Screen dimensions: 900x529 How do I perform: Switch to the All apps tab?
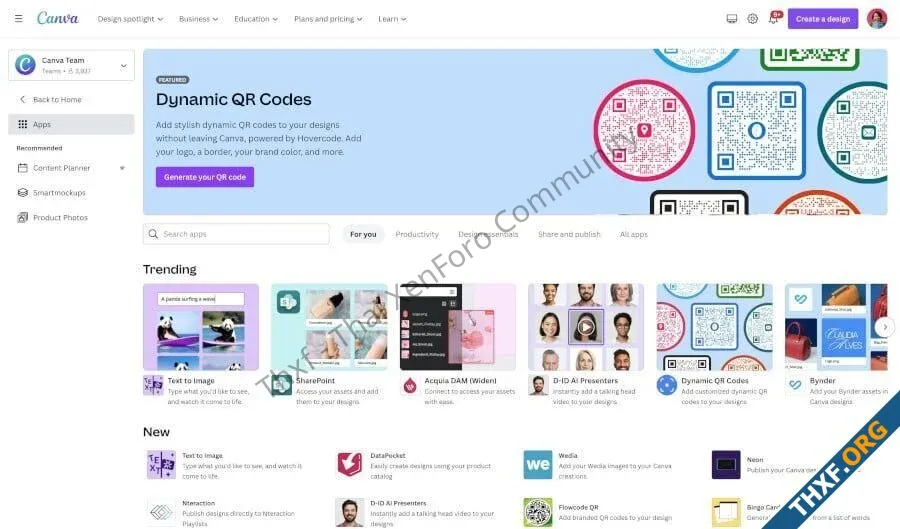[634, 234]
